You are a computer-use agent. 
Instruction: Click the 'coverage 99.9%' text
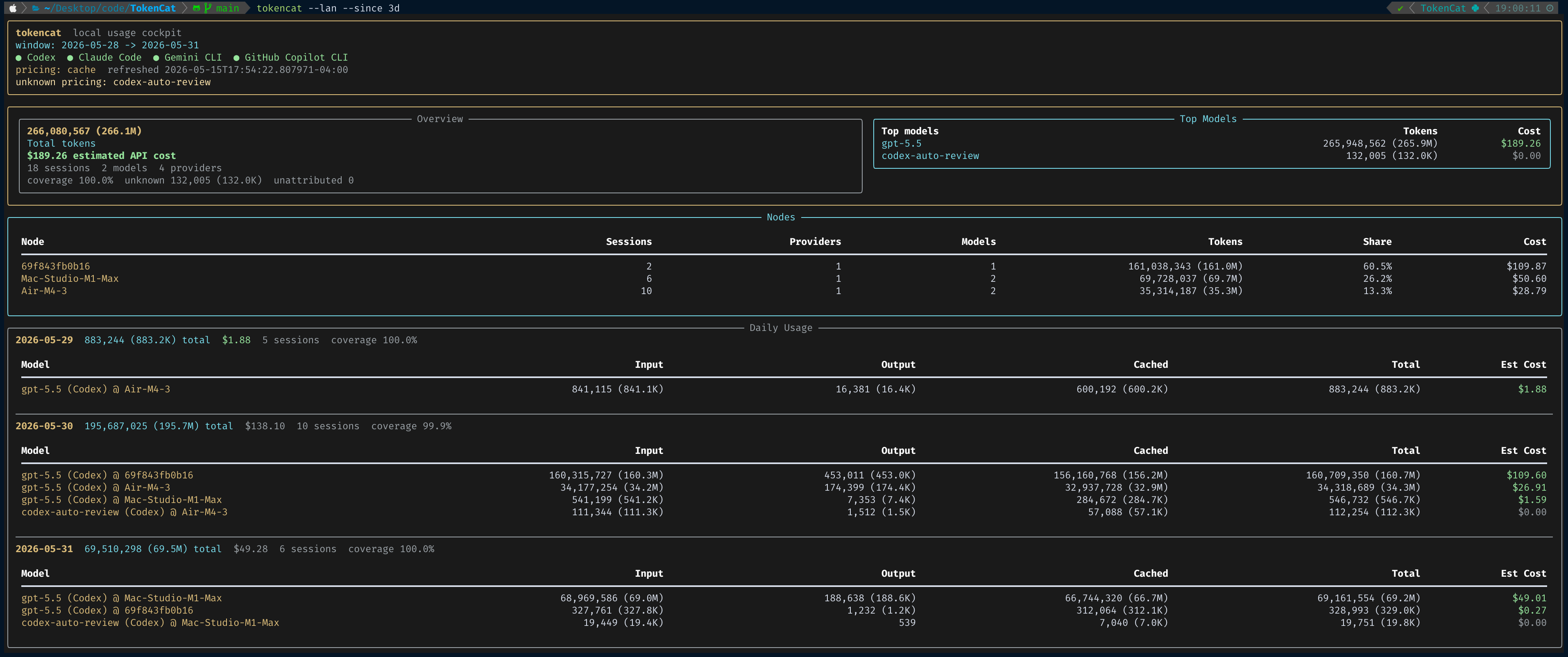tap(411, 426)
